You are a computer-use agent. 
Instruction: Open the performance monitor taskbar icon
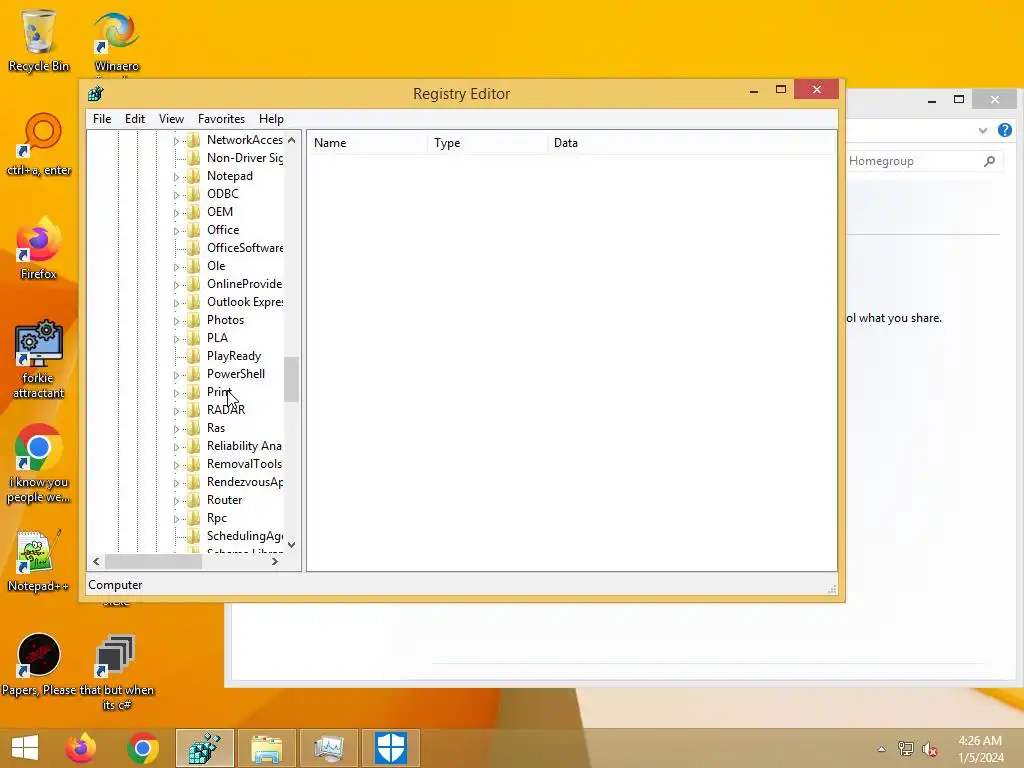pyautogui.click(x=329, y=748)
